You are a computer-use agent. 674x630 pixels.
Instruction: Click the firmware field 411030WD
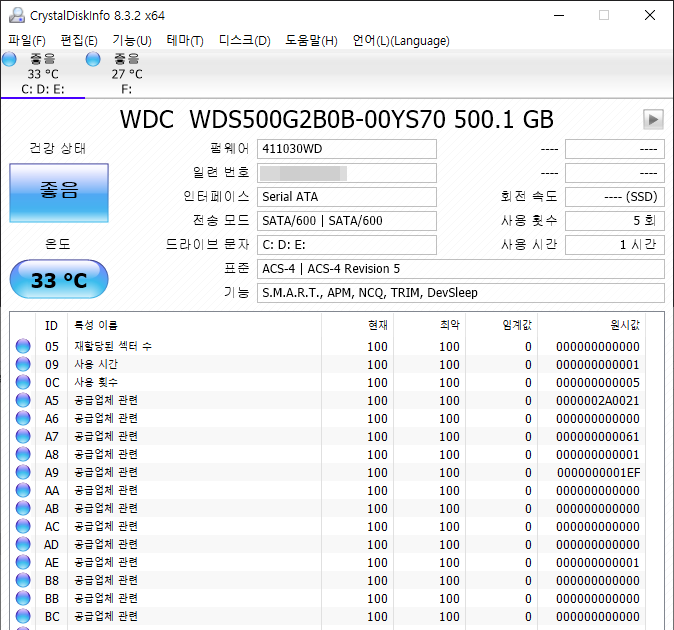347,149
